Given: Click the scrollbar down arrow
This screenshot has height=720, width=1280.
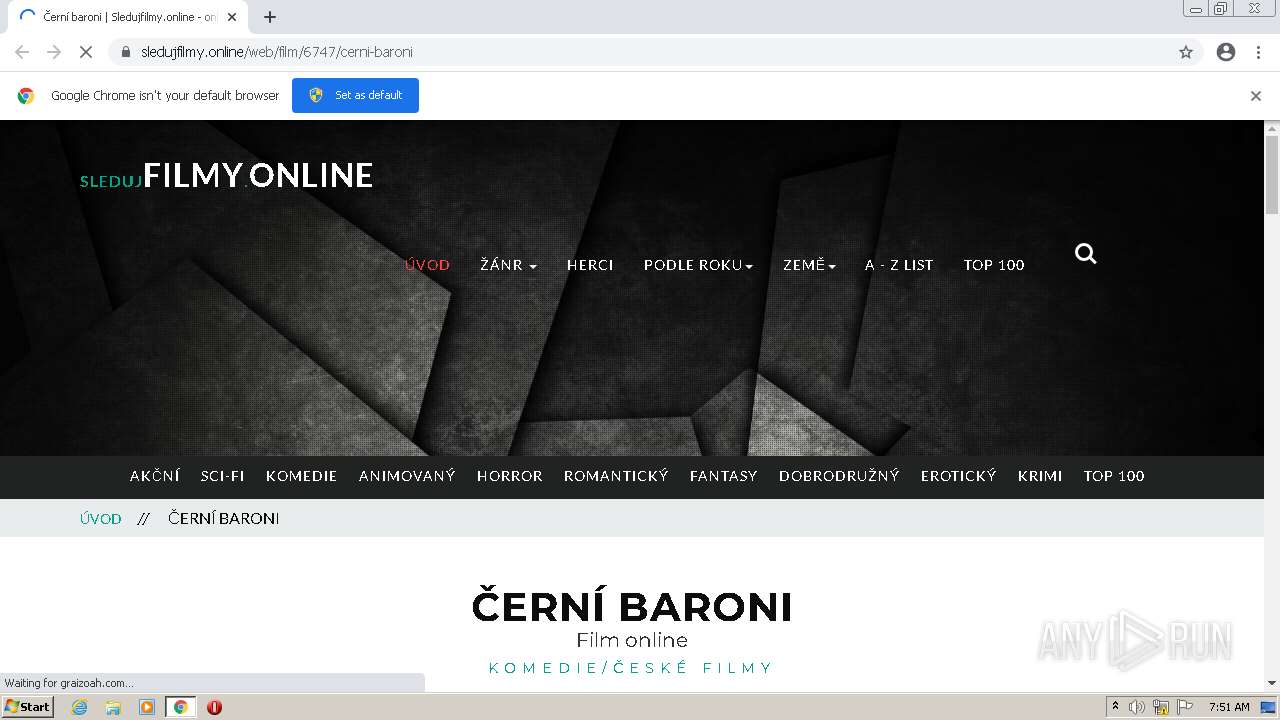Looking at the screenshot, I should click(x=1272, y=683).
